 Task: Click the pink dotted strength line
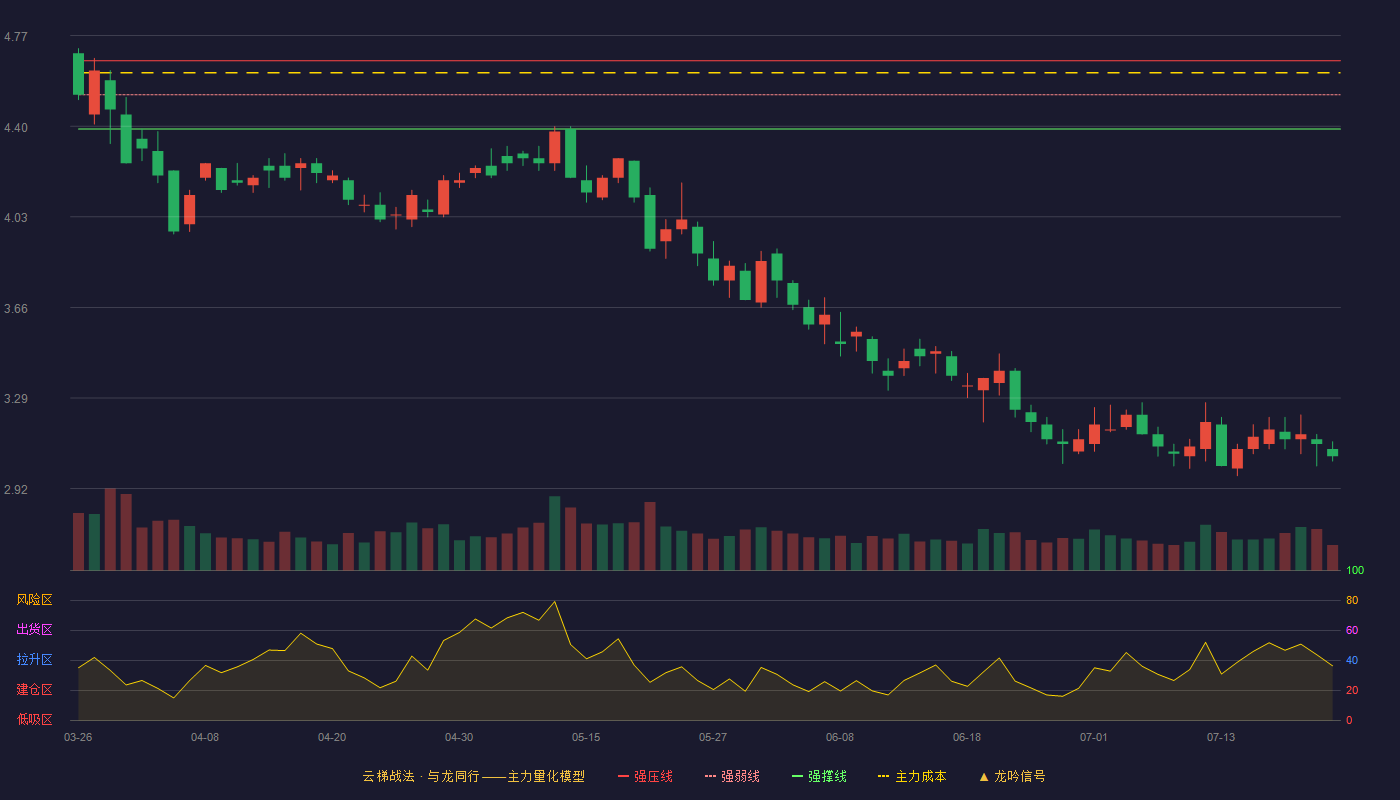(x=710, y=95)
